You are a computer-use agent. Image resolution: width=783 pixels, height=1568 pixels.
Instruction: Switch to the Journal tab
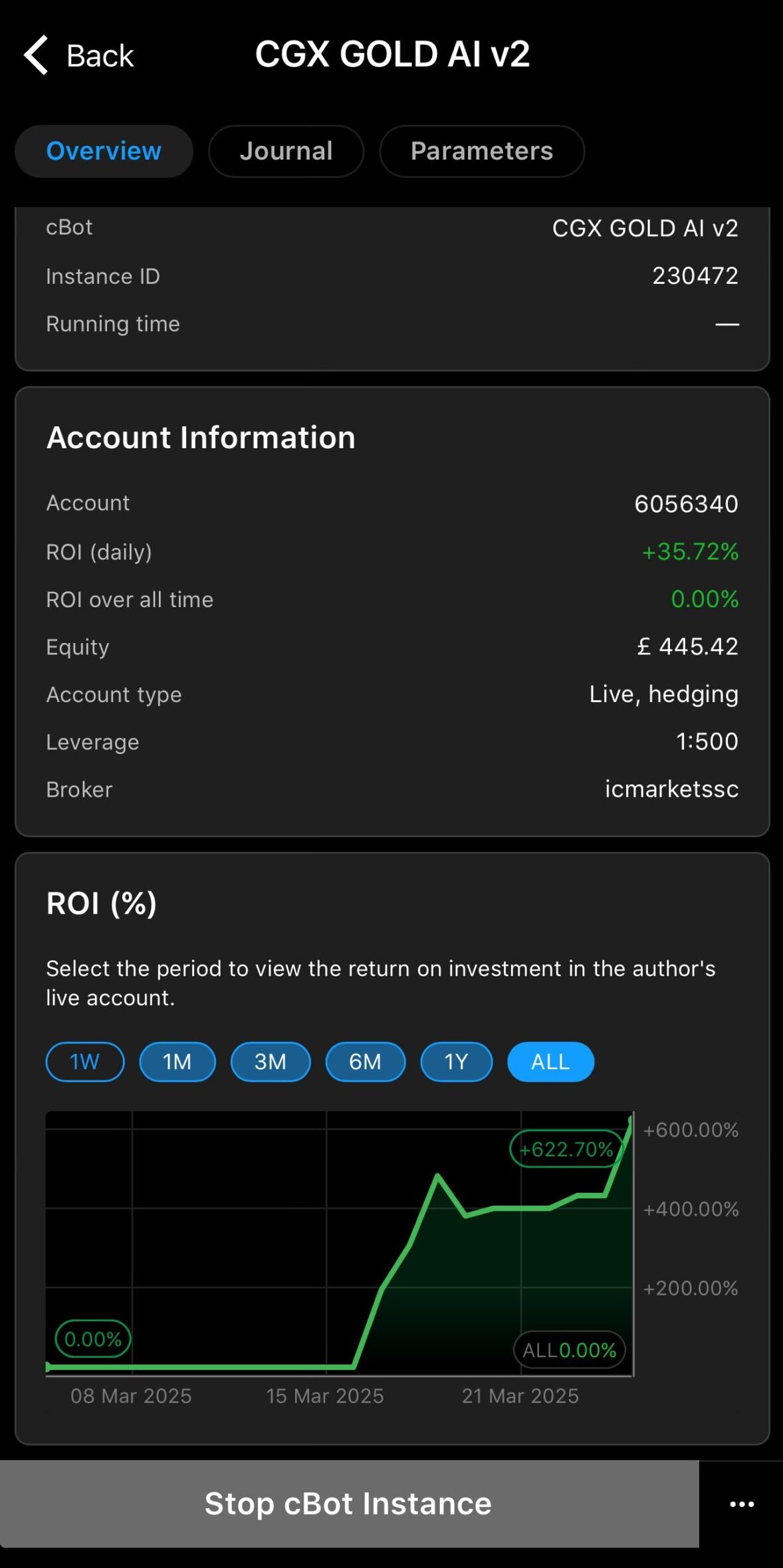click(x=286, y=152)
